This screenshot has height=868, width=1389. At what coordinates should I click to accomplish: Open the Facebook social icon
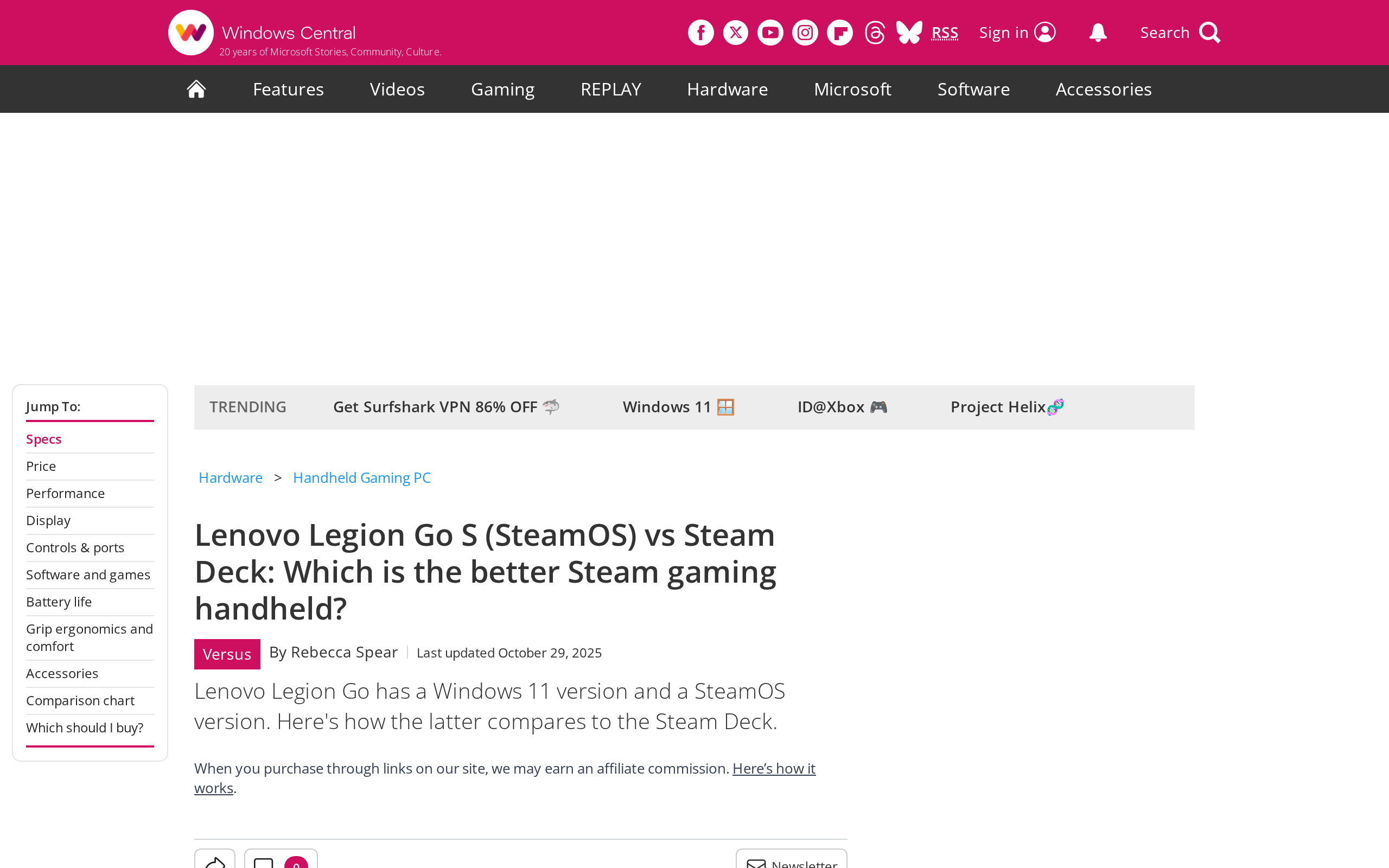[701, 33]
